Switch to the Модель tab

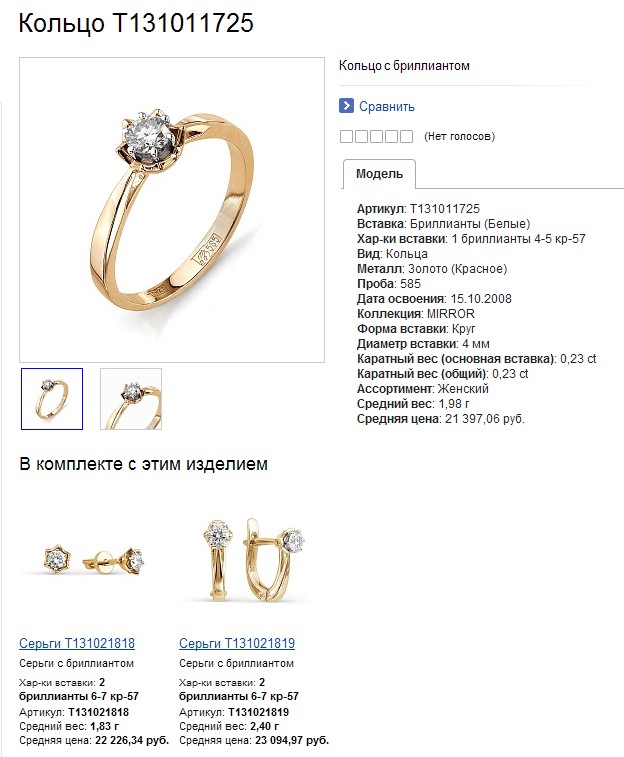tap(379, 174)
